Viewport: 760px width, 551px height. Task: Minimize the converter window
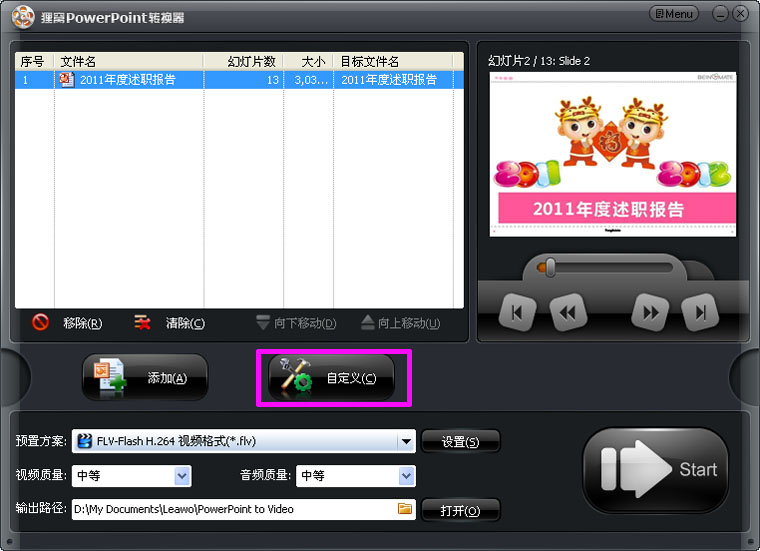pos(720,14)
